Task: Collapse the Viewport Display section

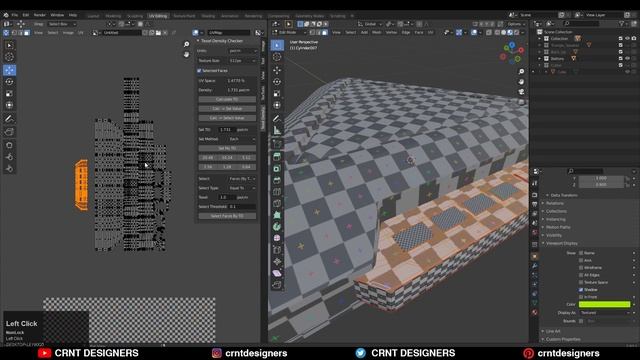Action: (562, 243)
